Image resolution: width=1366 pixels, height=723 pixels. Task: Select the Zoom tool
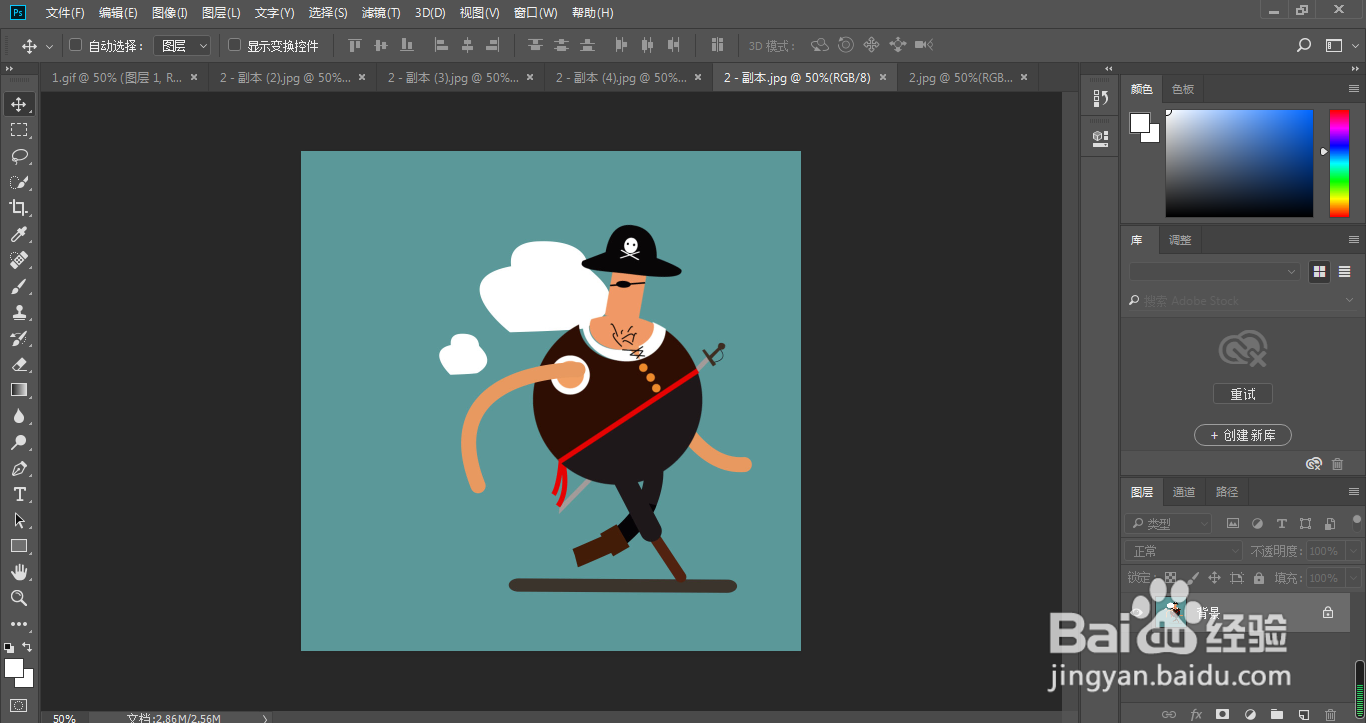[19, 598]
